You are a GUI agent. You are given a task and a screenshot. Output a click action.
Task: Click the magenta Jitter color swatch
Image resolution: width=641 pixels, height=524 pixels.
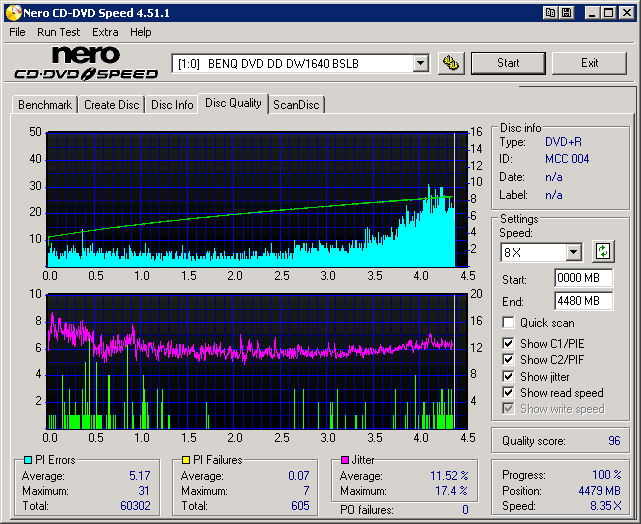(345, 460)
